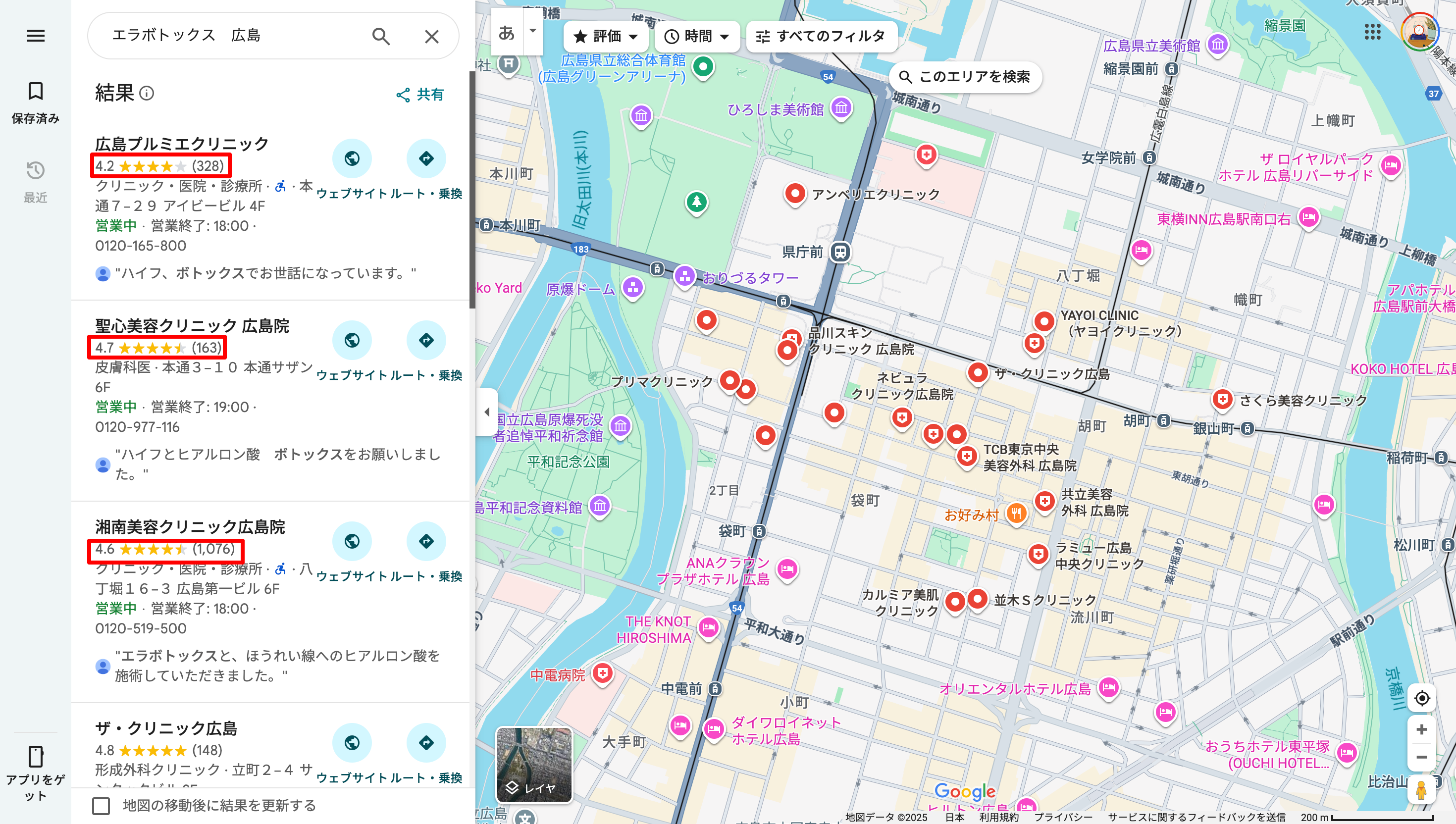Open プライバシー privacy link
Screen dimensions: 1456x824
coord(1063,817)
